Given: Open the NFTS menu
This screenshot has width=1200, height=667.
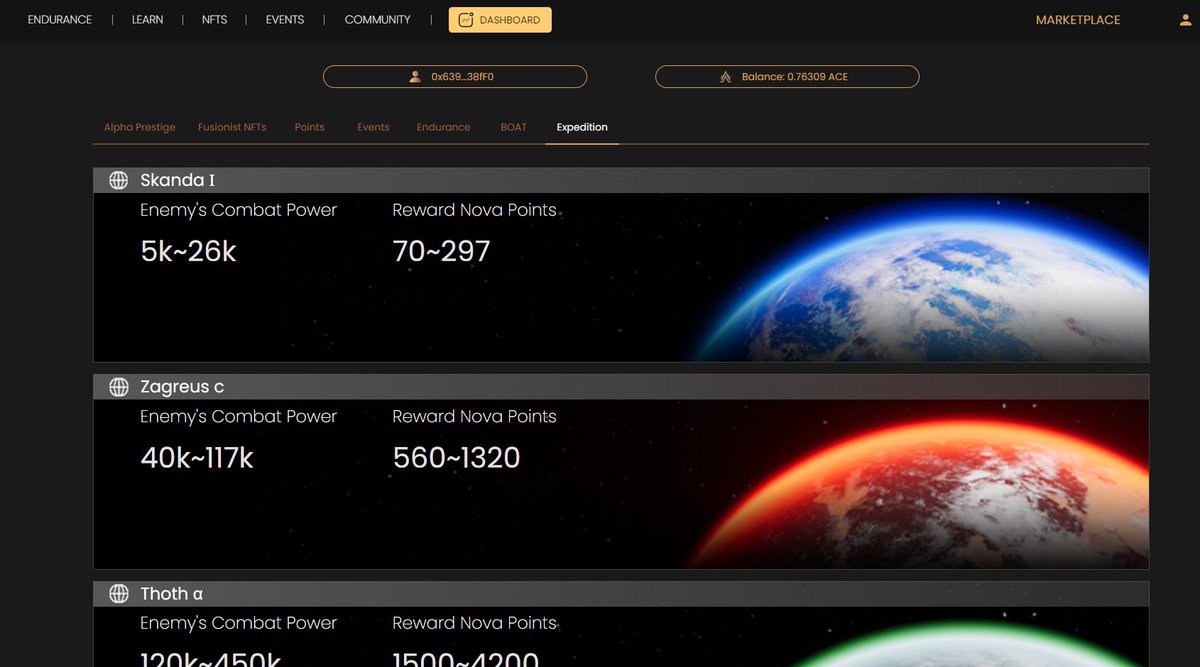Looking at the screenshot, I should 214,20.
